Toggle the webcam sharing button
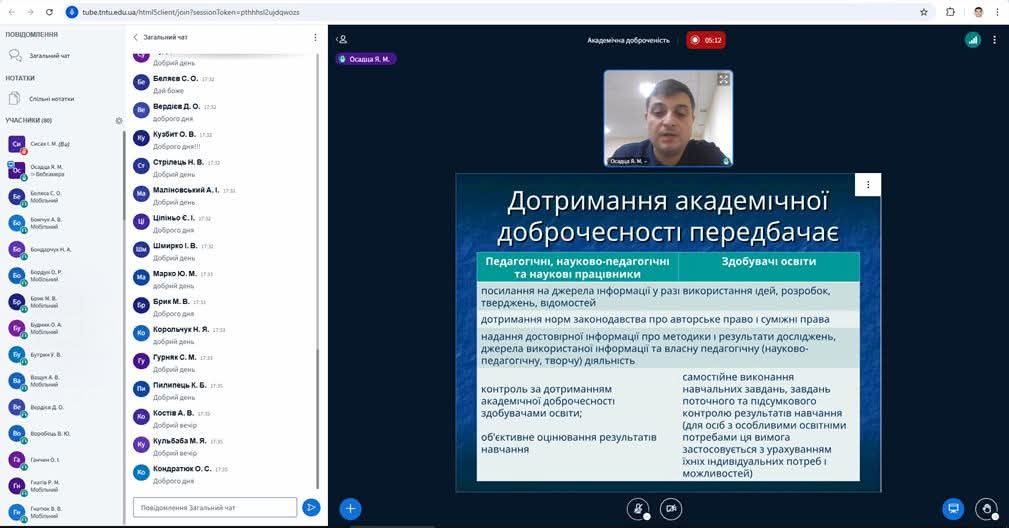The image size is (1009, 528). (x=669, y=508)
